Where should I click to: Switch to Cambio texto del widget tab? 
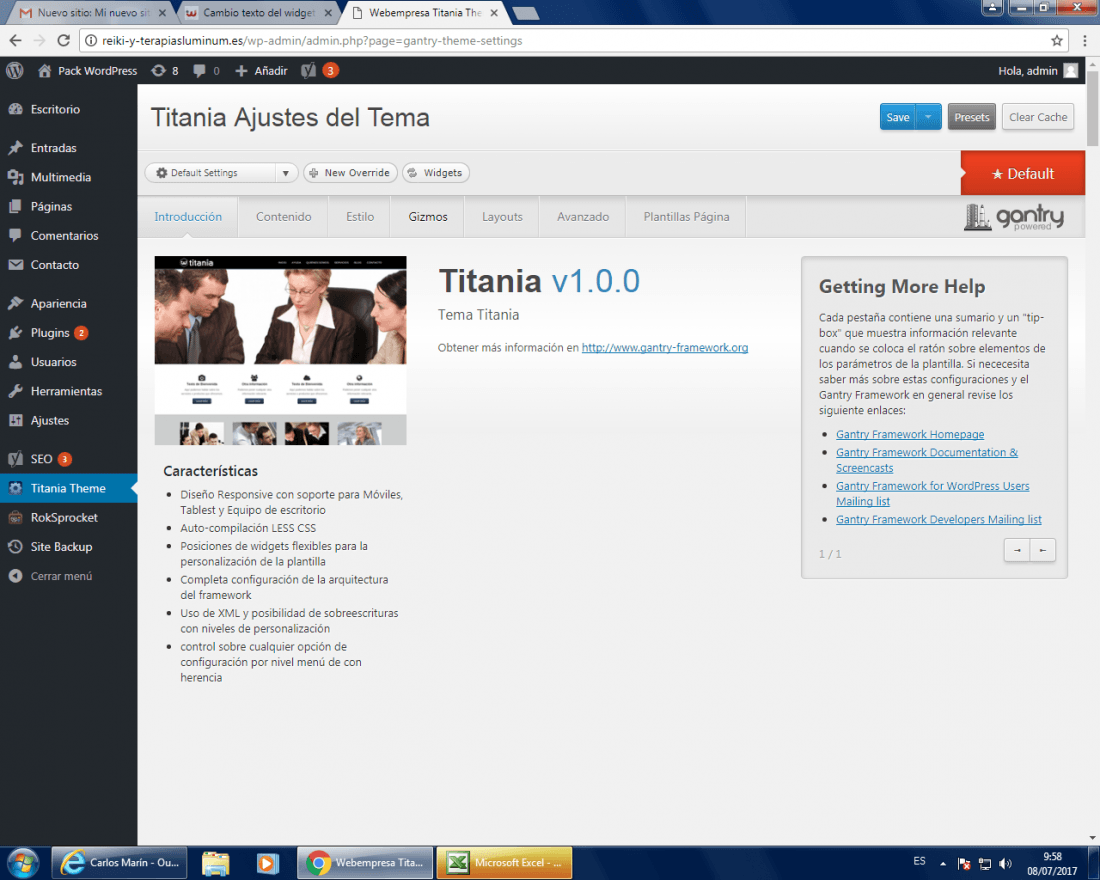point(259,13)
